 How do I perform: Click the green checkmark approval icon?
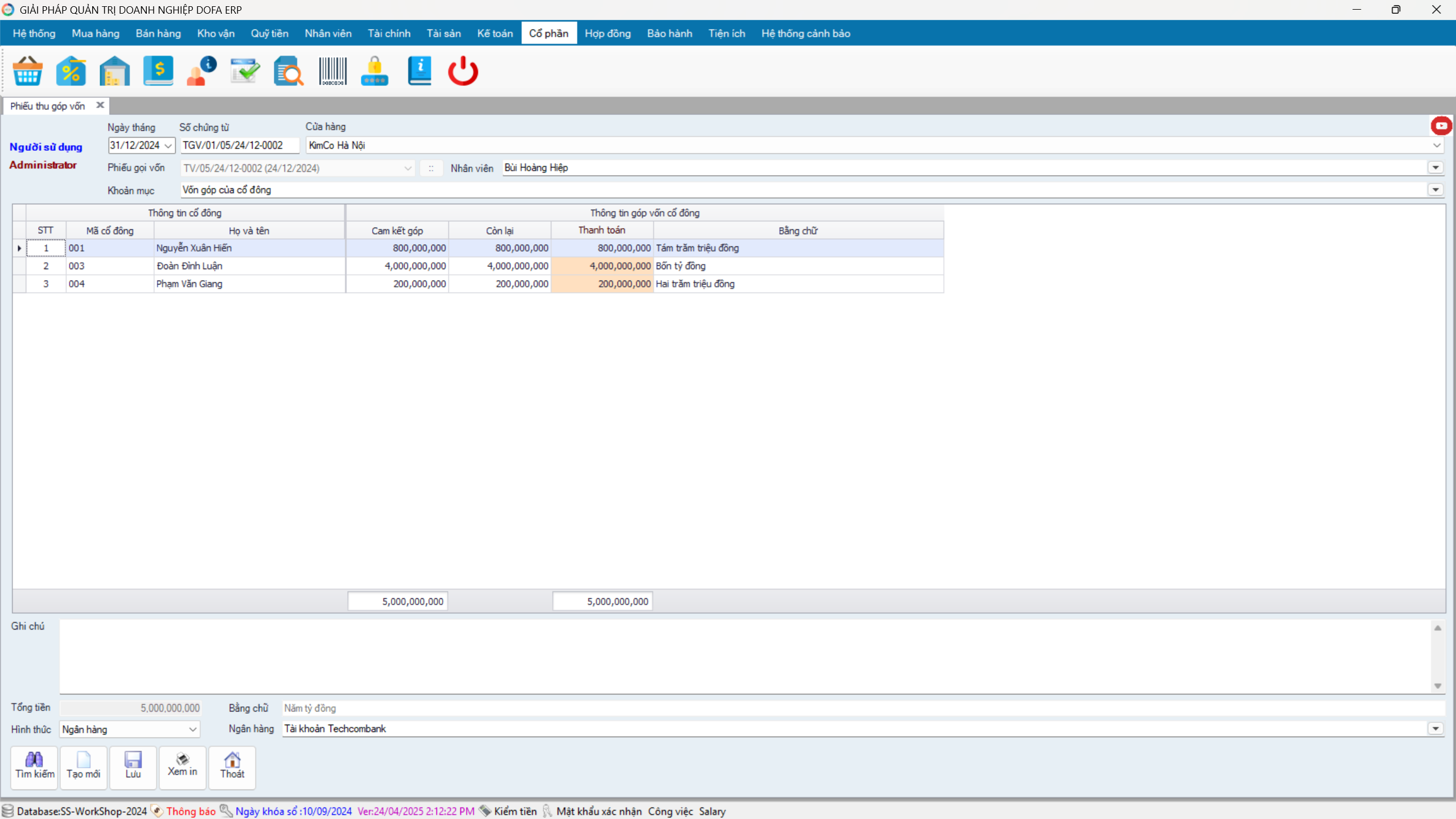(x=245, y=71)
